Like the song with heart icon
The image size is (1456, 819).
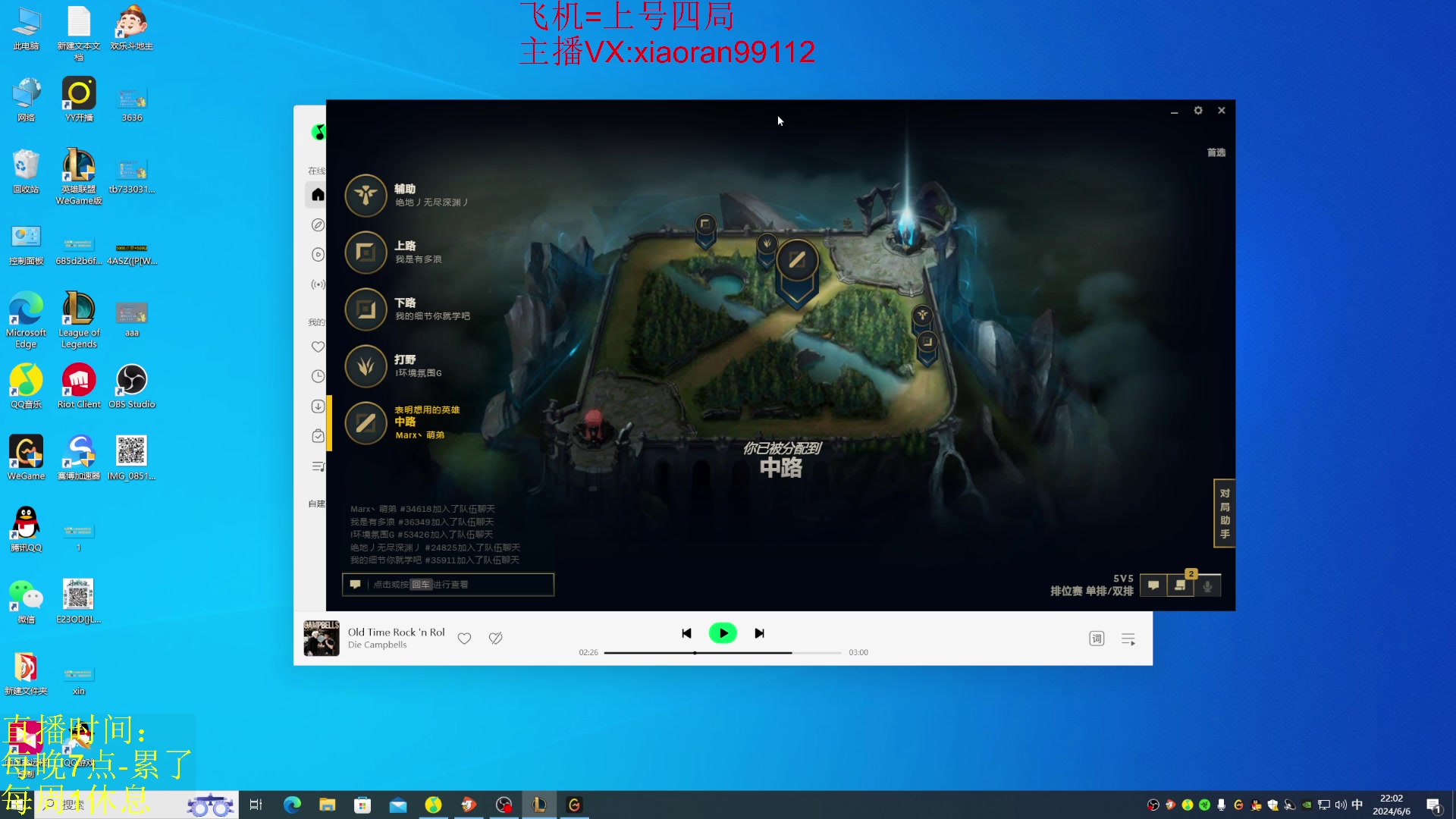pyautogui.click(x=464, y=639)
